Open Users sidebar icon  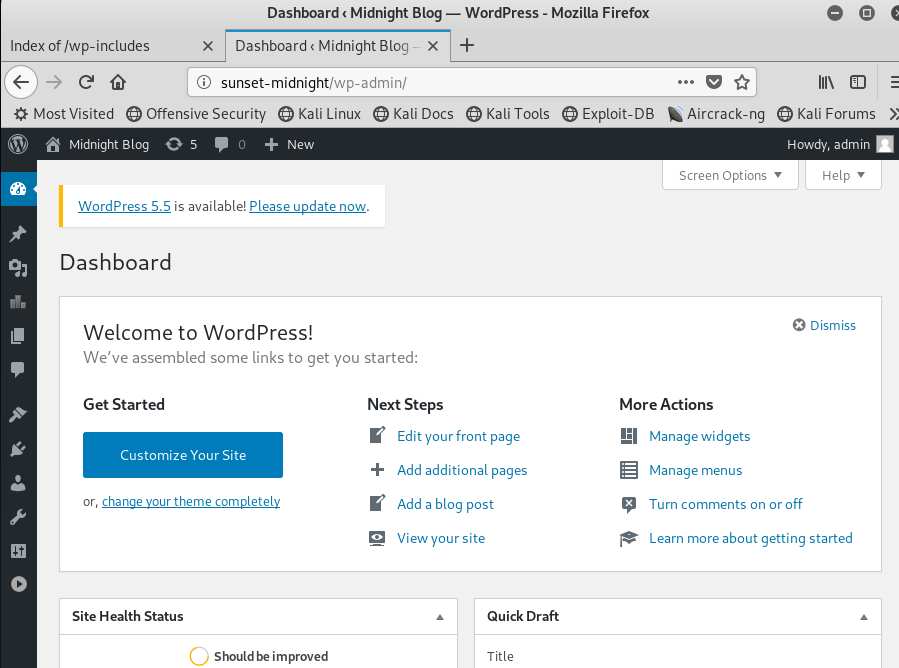pos(18,483)
